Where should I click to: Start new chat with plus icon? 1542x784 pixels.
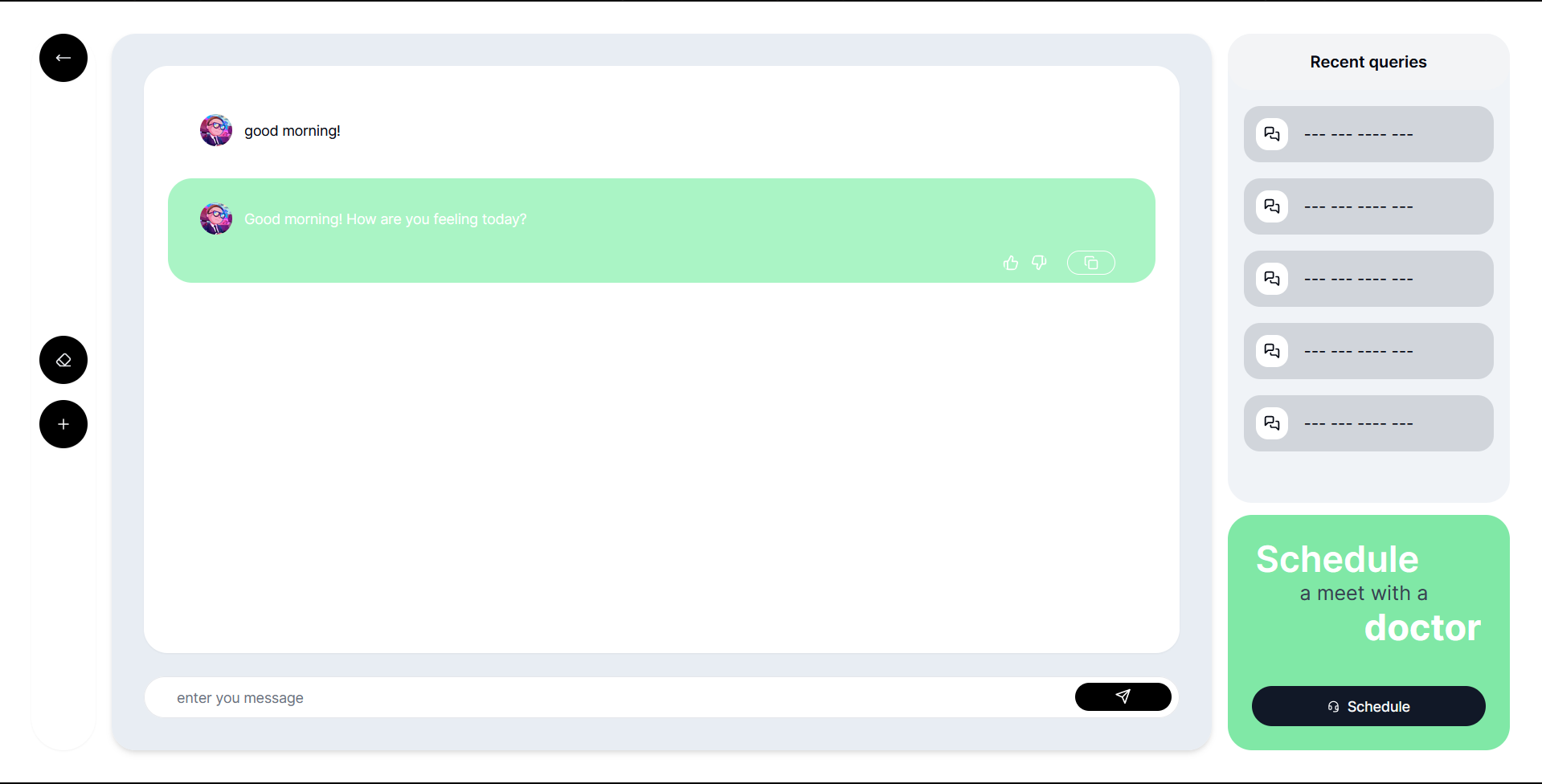tap(63, 424)
